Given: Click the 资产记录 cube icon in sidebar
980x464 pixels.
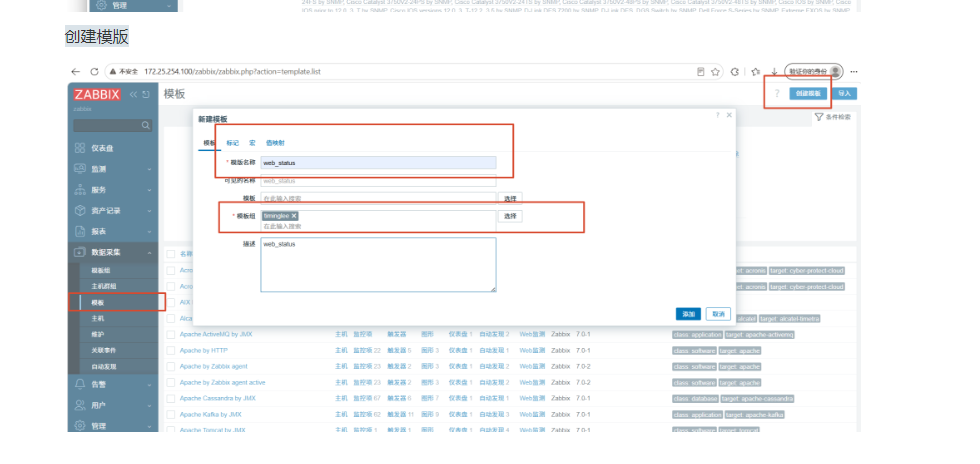Looking at the screenshot, I should 79,211.
